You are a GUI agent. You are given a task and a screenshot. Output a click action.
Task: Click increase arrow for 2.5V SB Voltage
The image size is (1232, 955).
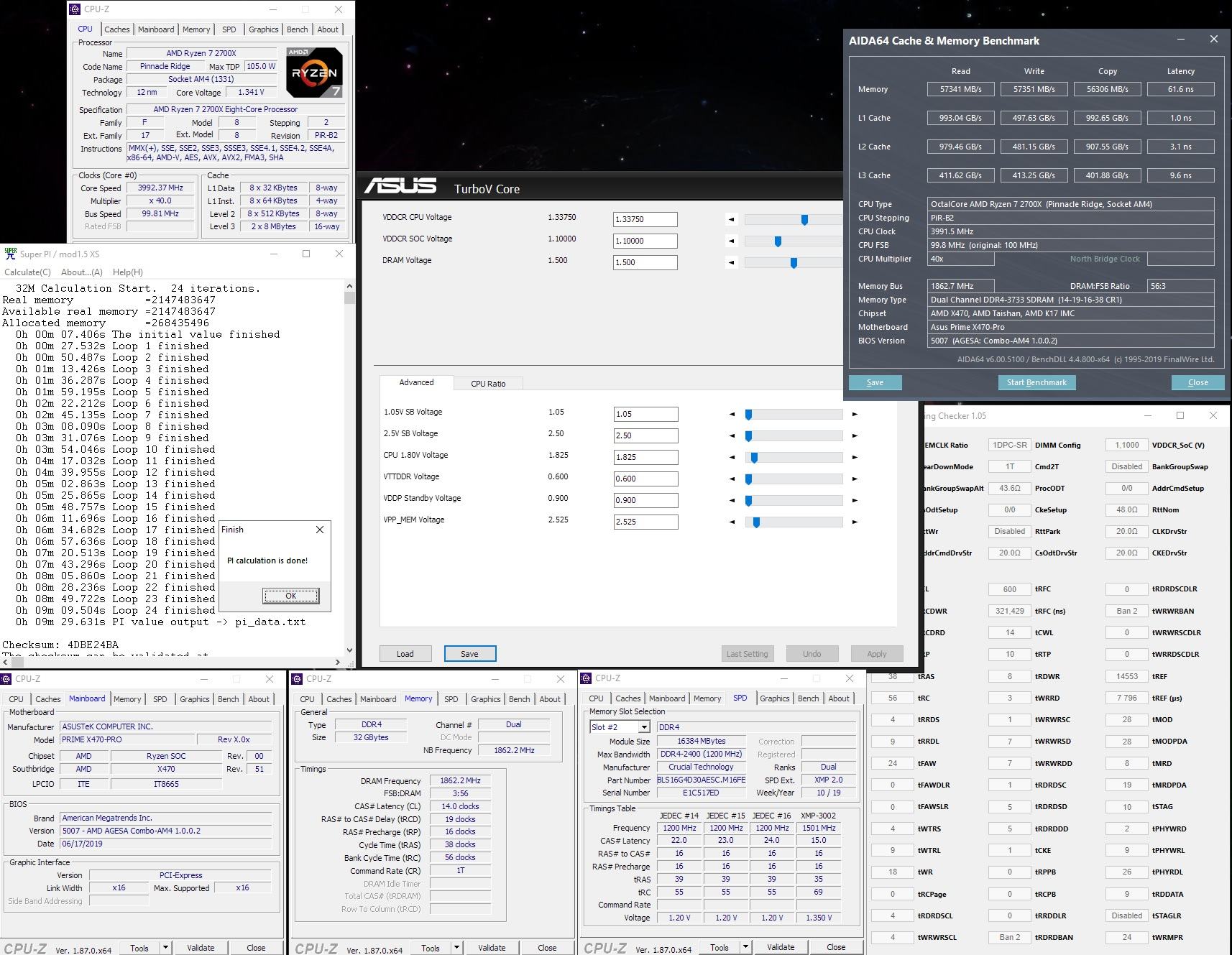tap(855, 436)
